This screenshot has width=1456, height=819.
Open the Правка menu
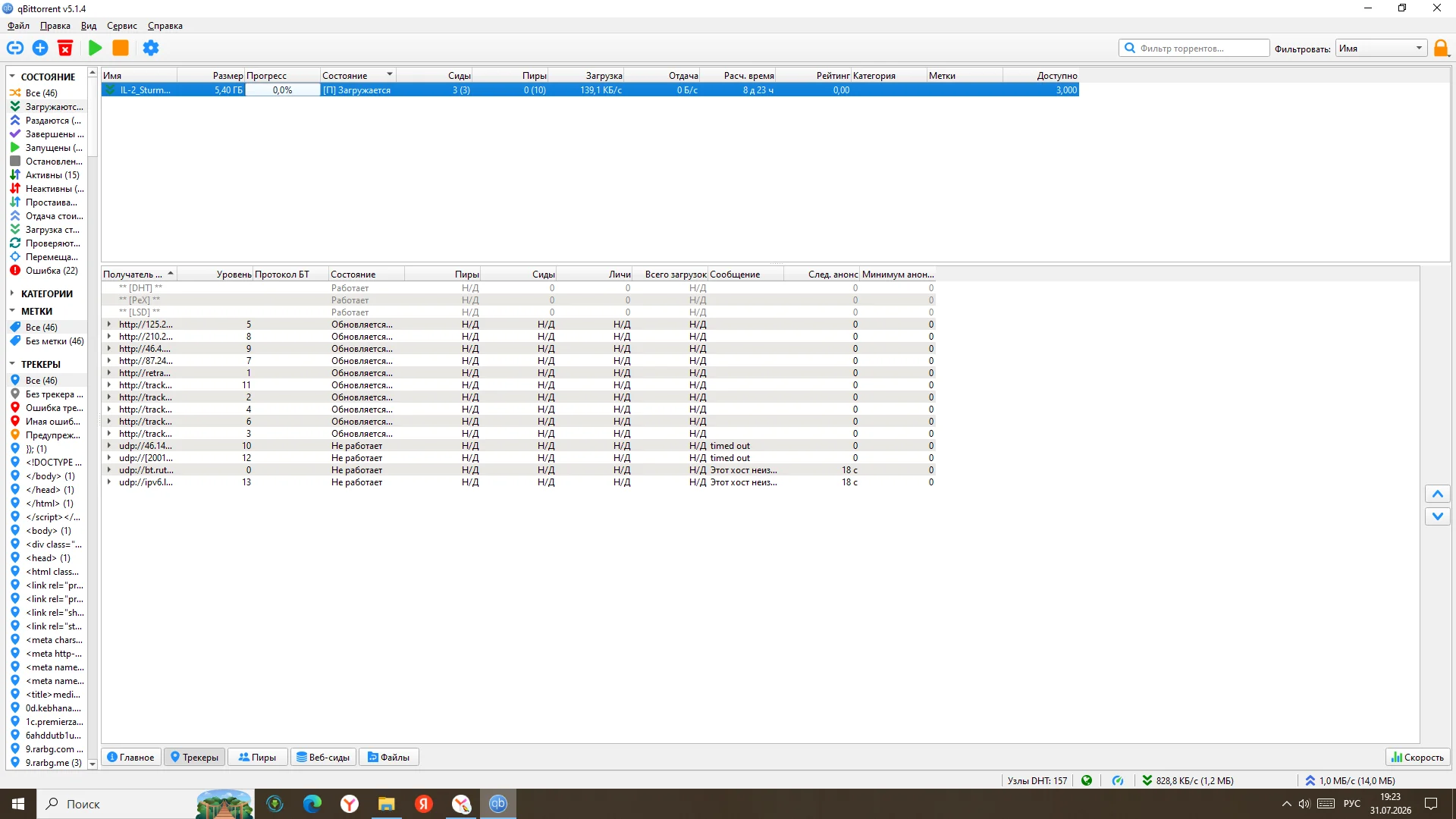55,26
